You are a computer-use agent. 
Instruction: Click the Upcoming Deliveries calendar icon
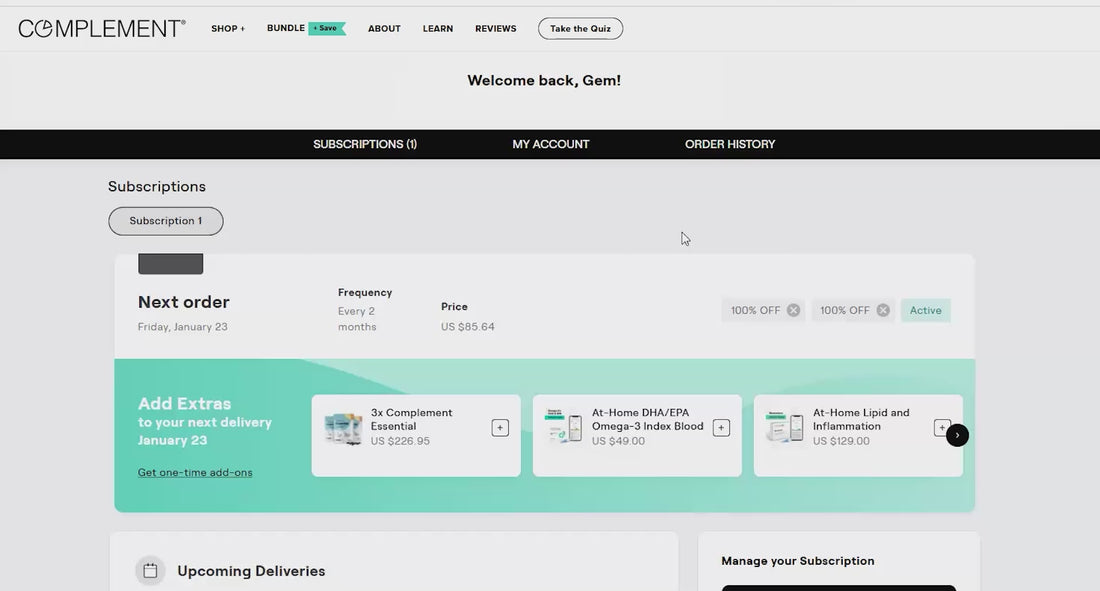point(150,571)
